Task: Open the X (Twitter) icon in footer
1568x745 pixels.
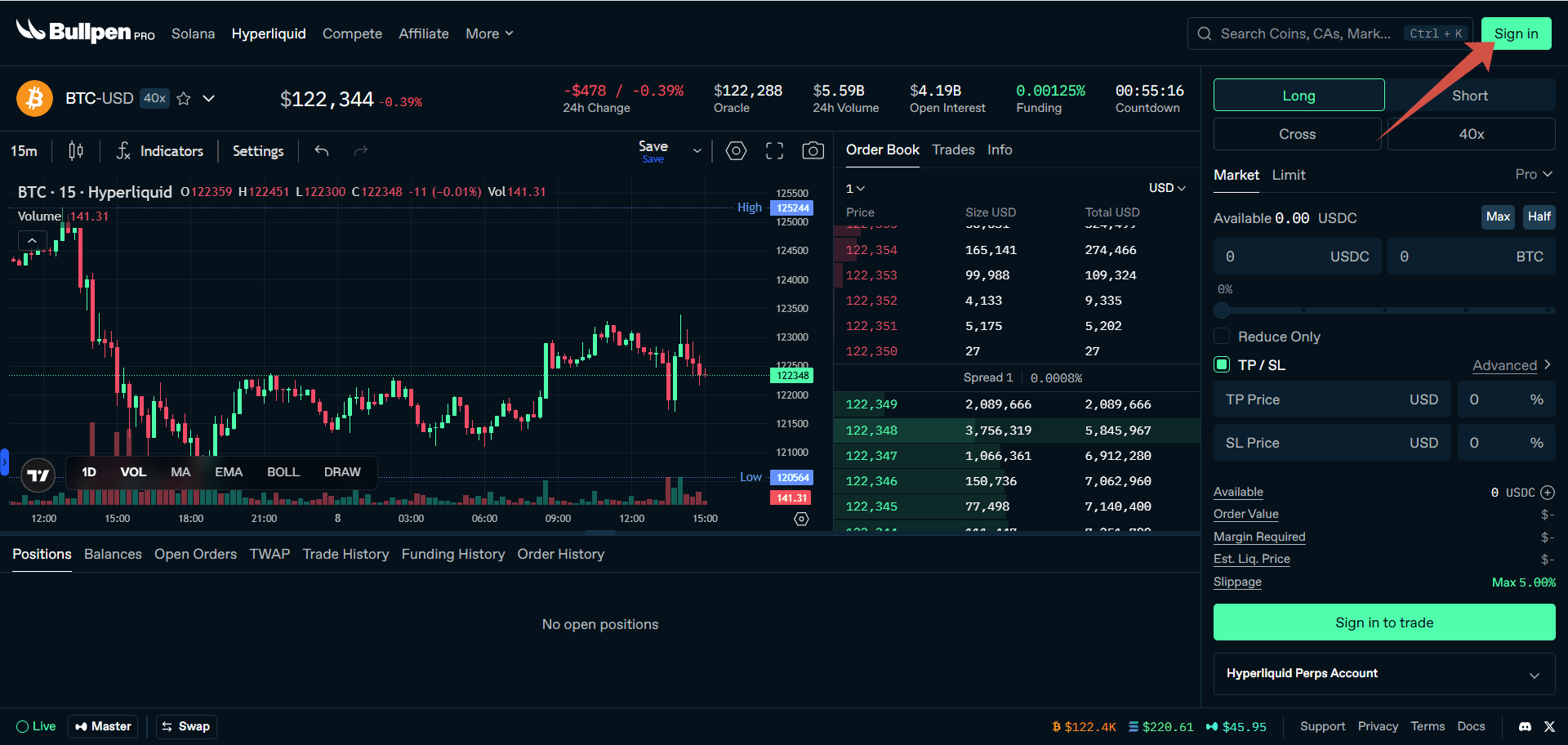Action: (x=1549, y=726)
